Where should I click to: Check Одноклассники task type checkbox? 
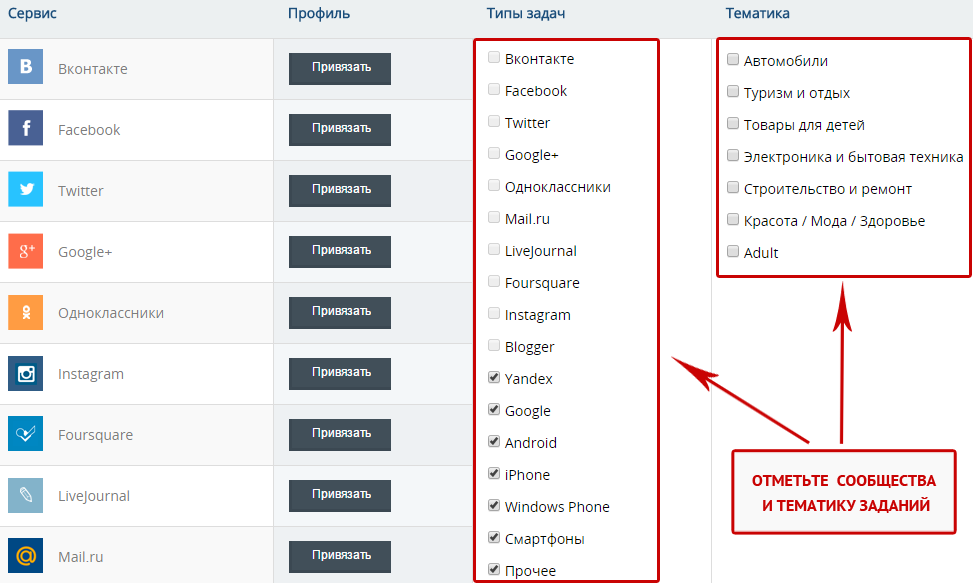tap(494, 185)
